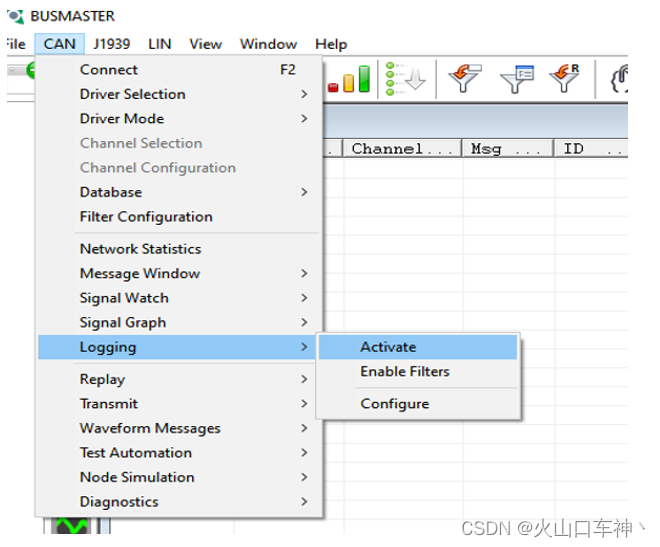Click the Msg column header
660x547 pixels.
(507, 149)
